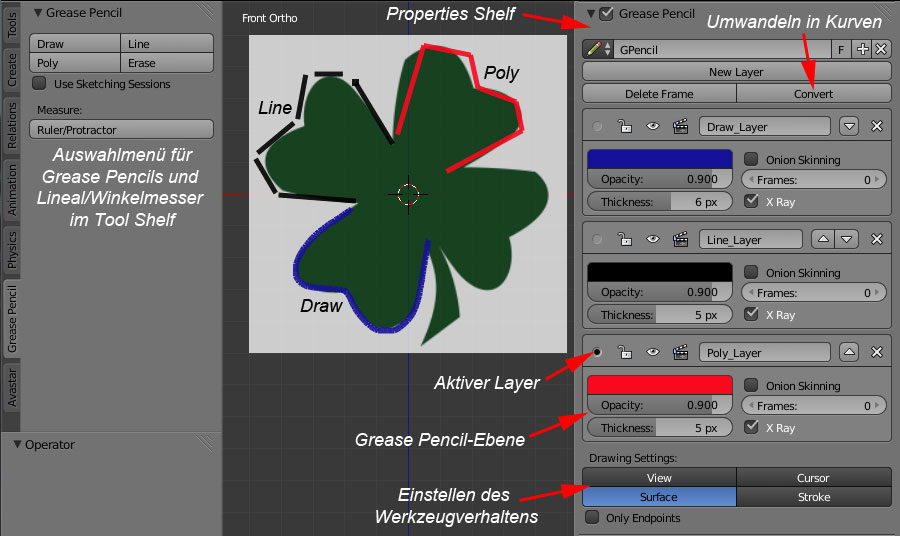Hide the Draw_Layer via eye icon
Viewport: 900px width, 536px height.
(x=652, y=127)
